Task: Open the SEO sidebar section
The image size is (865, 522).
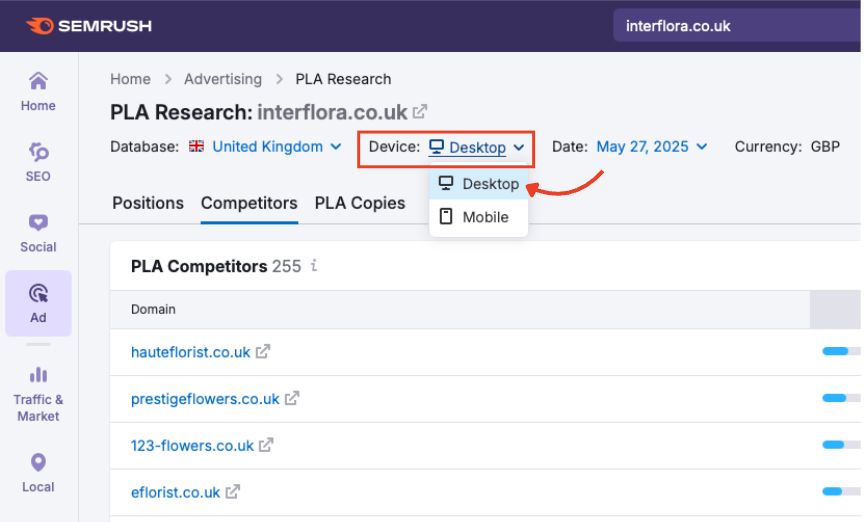Action: [38, 161]
